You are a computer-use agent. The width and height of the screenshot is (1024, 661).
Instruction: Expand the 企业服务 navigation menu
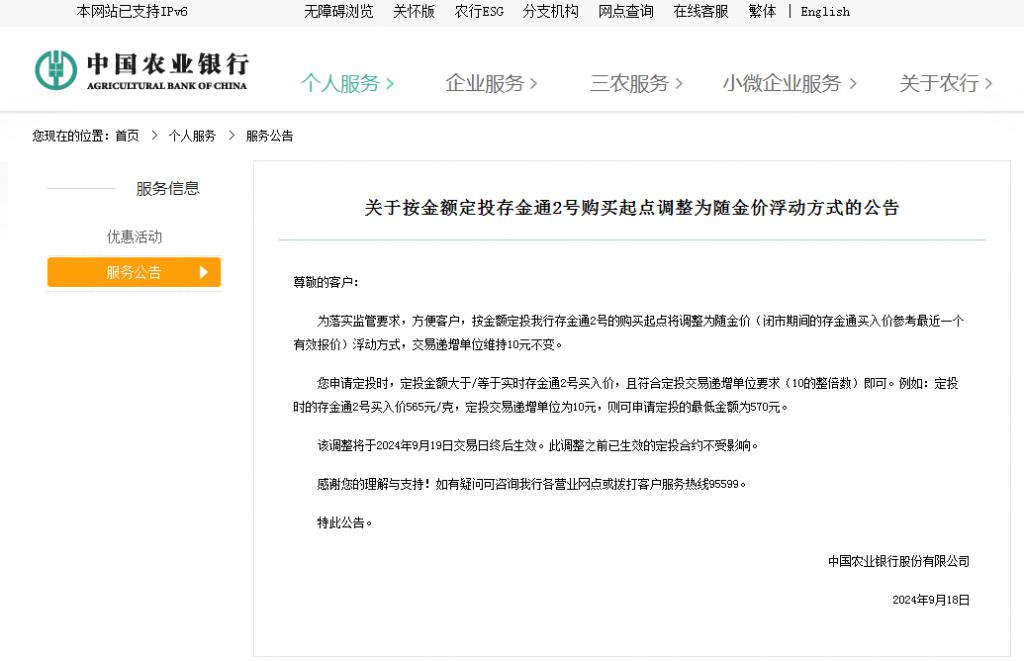(491, 84)
